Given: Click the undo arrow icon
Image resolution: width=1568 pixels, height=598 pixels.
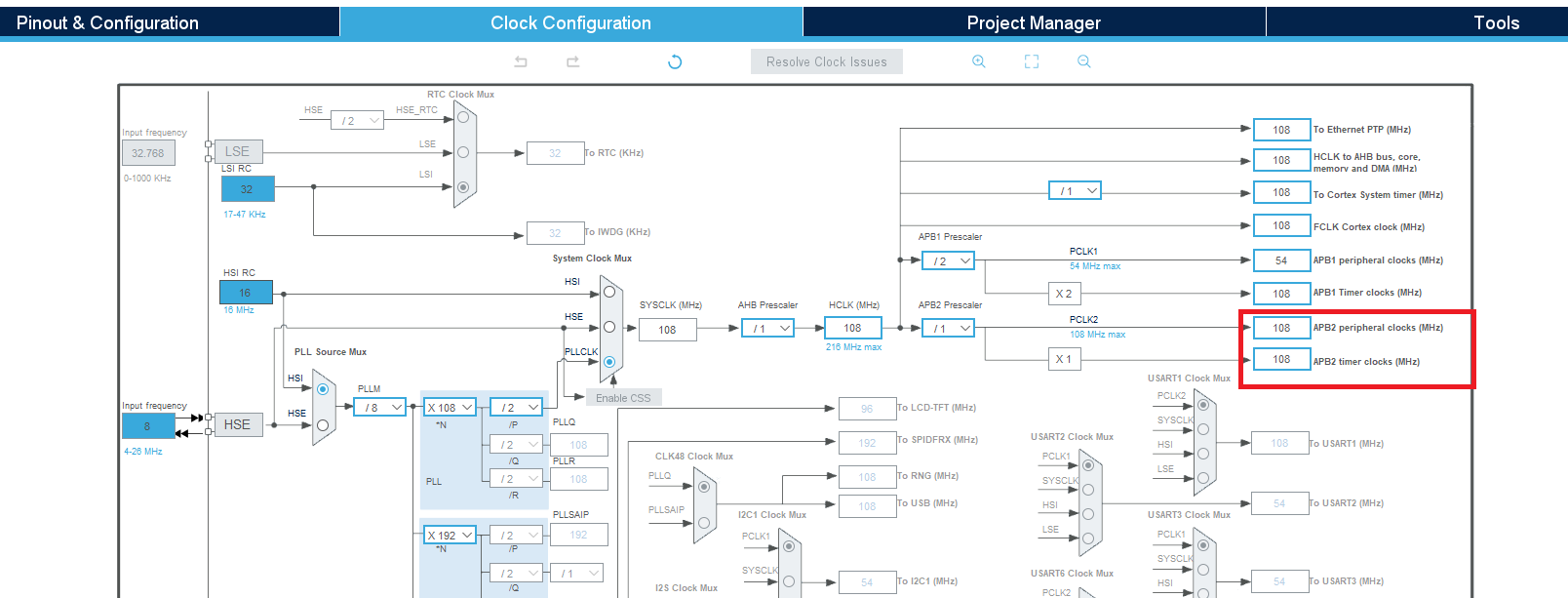Looking at the screenshot, I should coord(521,61).
